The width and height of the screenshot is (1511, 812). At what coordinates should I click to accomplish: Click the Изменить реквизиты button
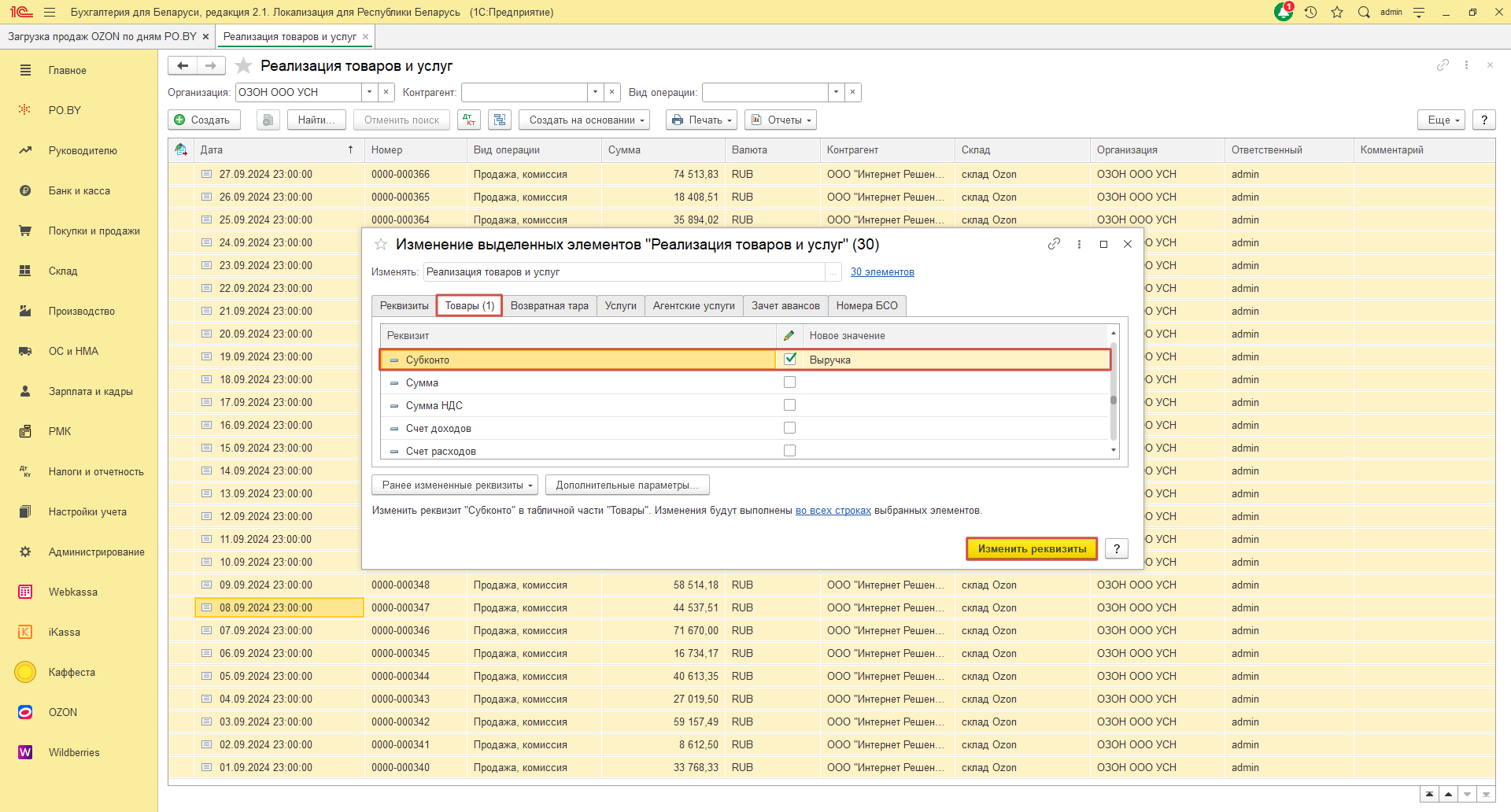pyautogui.click(x=1032, y=548)
